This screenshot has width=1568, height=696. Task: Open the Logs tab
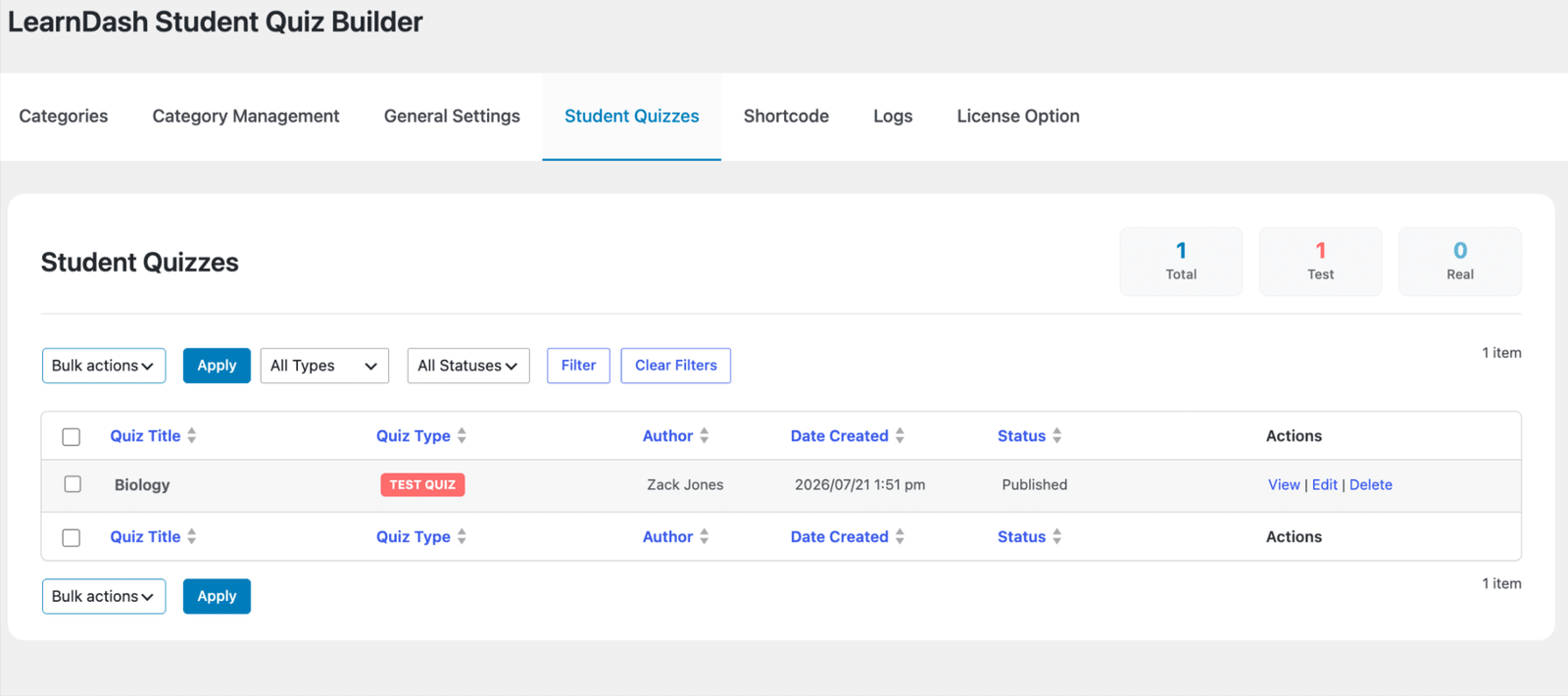(x=893, y=116)
